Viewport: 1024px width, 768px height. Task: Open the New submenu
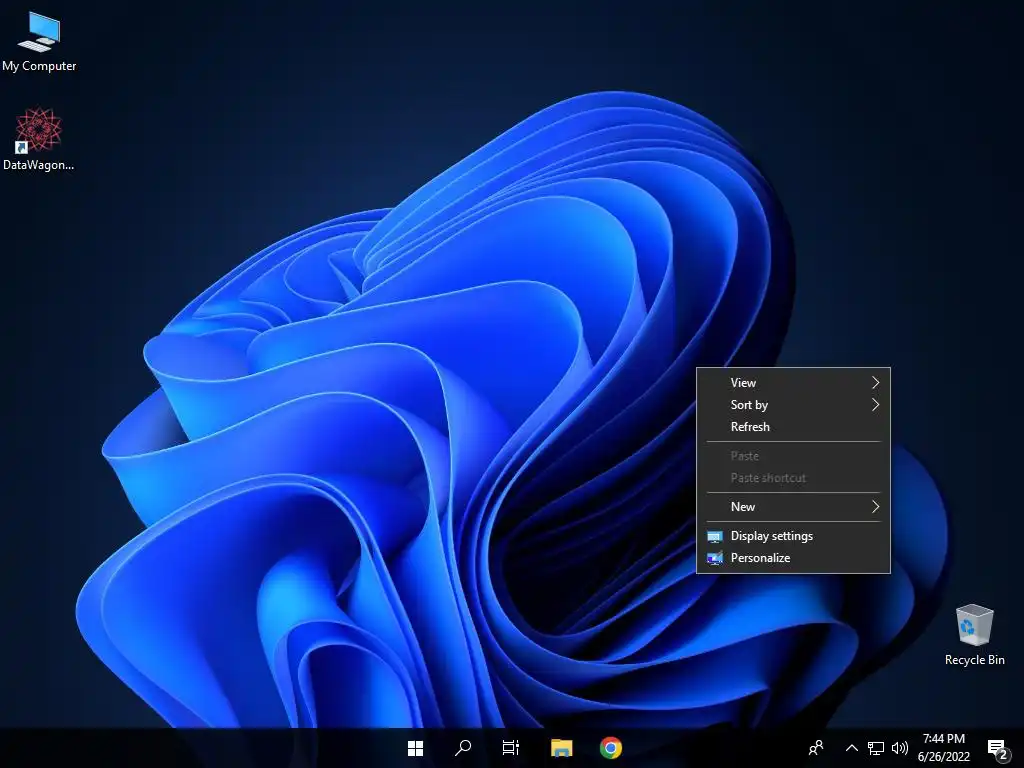793,507
